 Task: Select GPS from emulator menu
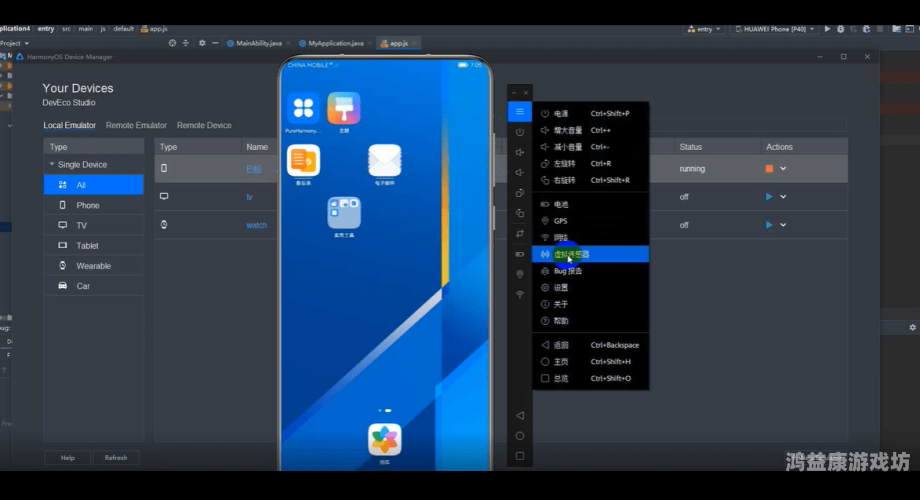tap(561, 220)
